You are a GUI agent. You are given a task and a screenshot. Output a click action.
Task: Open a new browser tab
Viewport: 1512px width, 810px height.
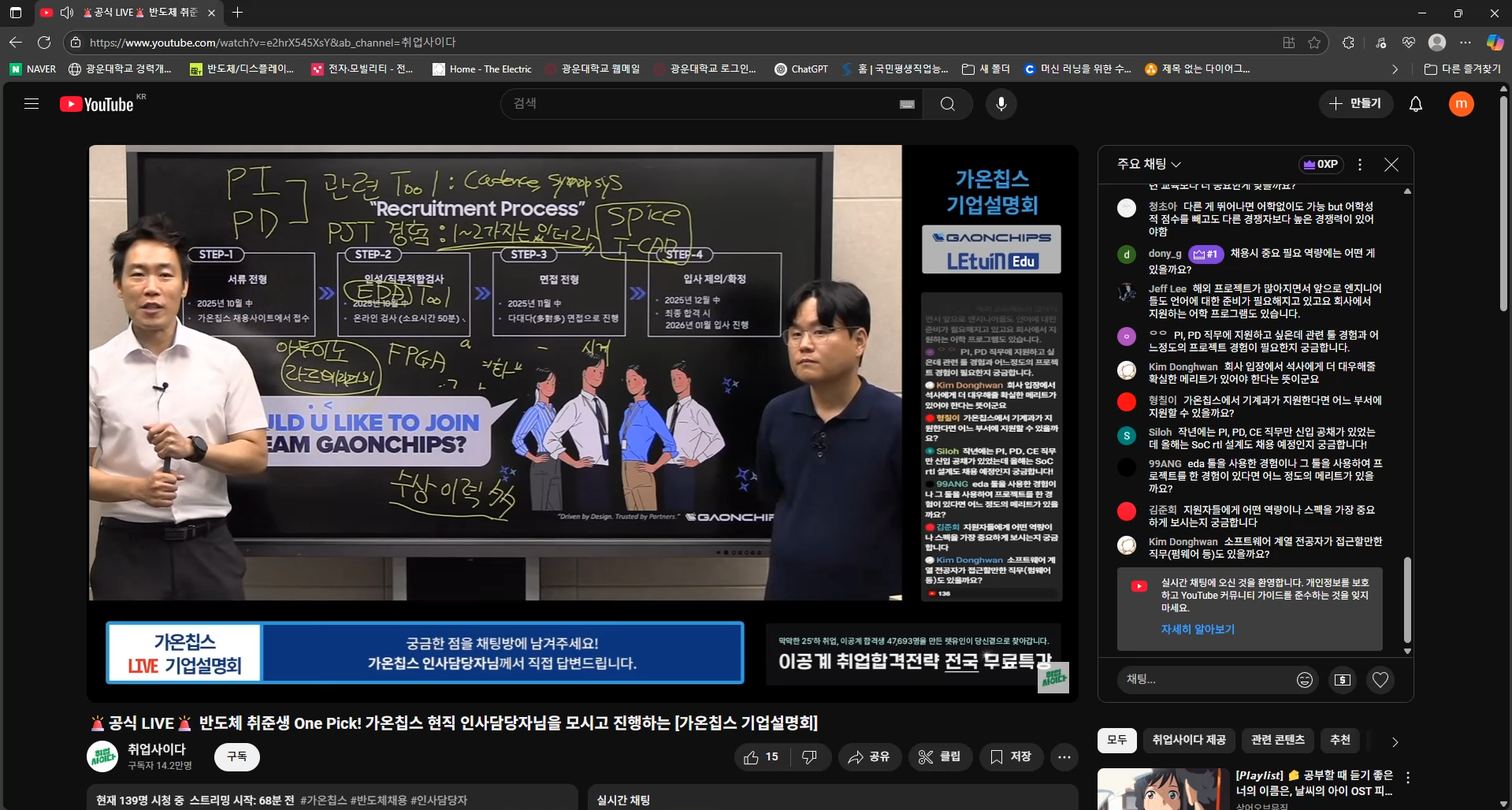[238, 13]
